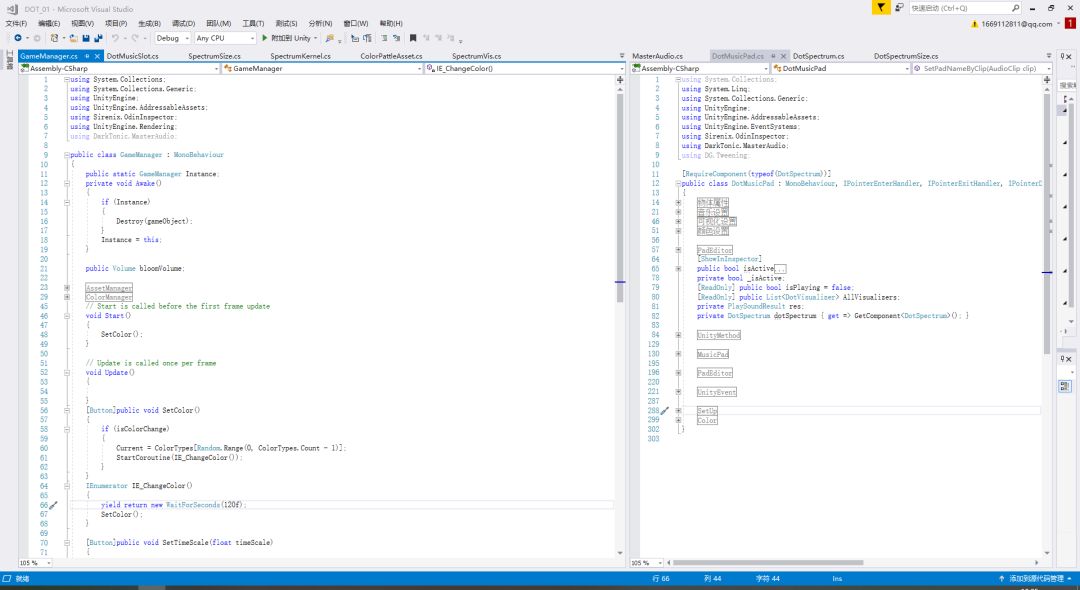The width and height of the screenshot is (1080, 590).
Task: Toggle the pin on the DotMusicPad.cs tab
Action: tap(773, 56)
